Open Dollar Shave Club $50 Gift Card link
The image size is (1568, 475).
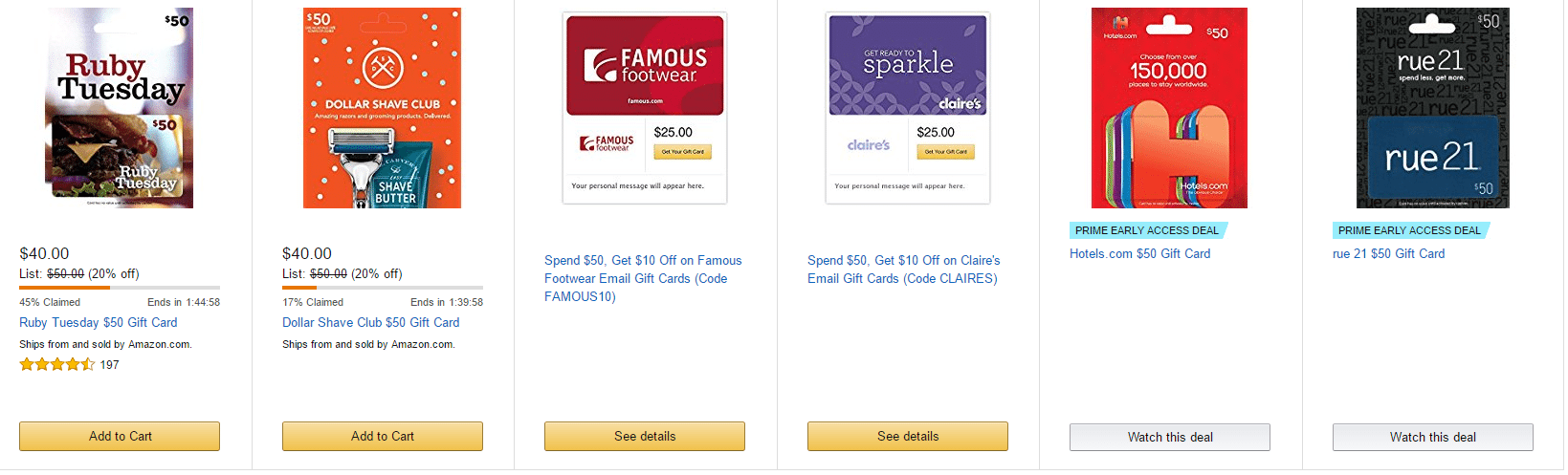click(x=370, y=323)
